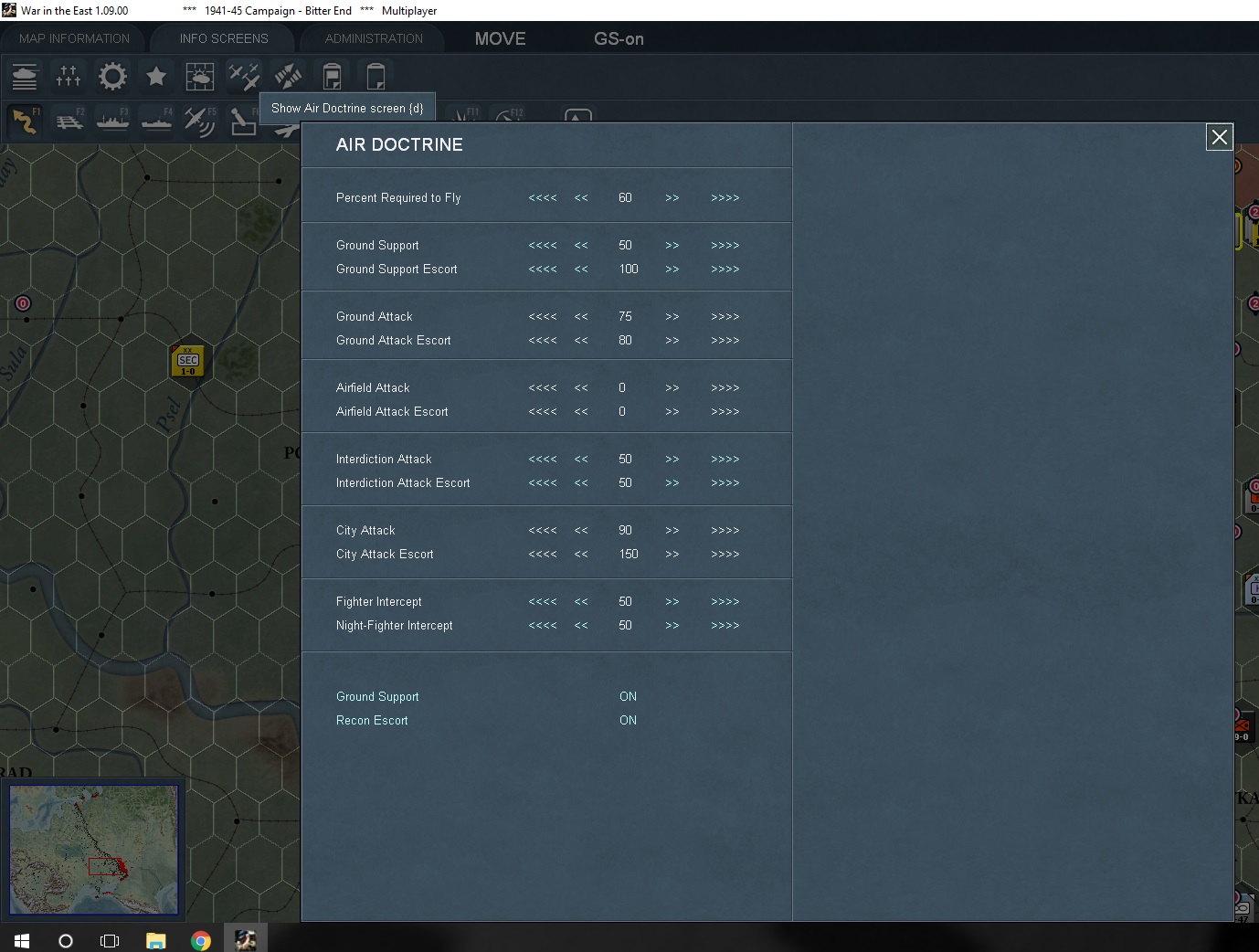The image size is (1259, 952).
Task: Open Chrome from the Windows taskbar
Action: coord(201,940)
